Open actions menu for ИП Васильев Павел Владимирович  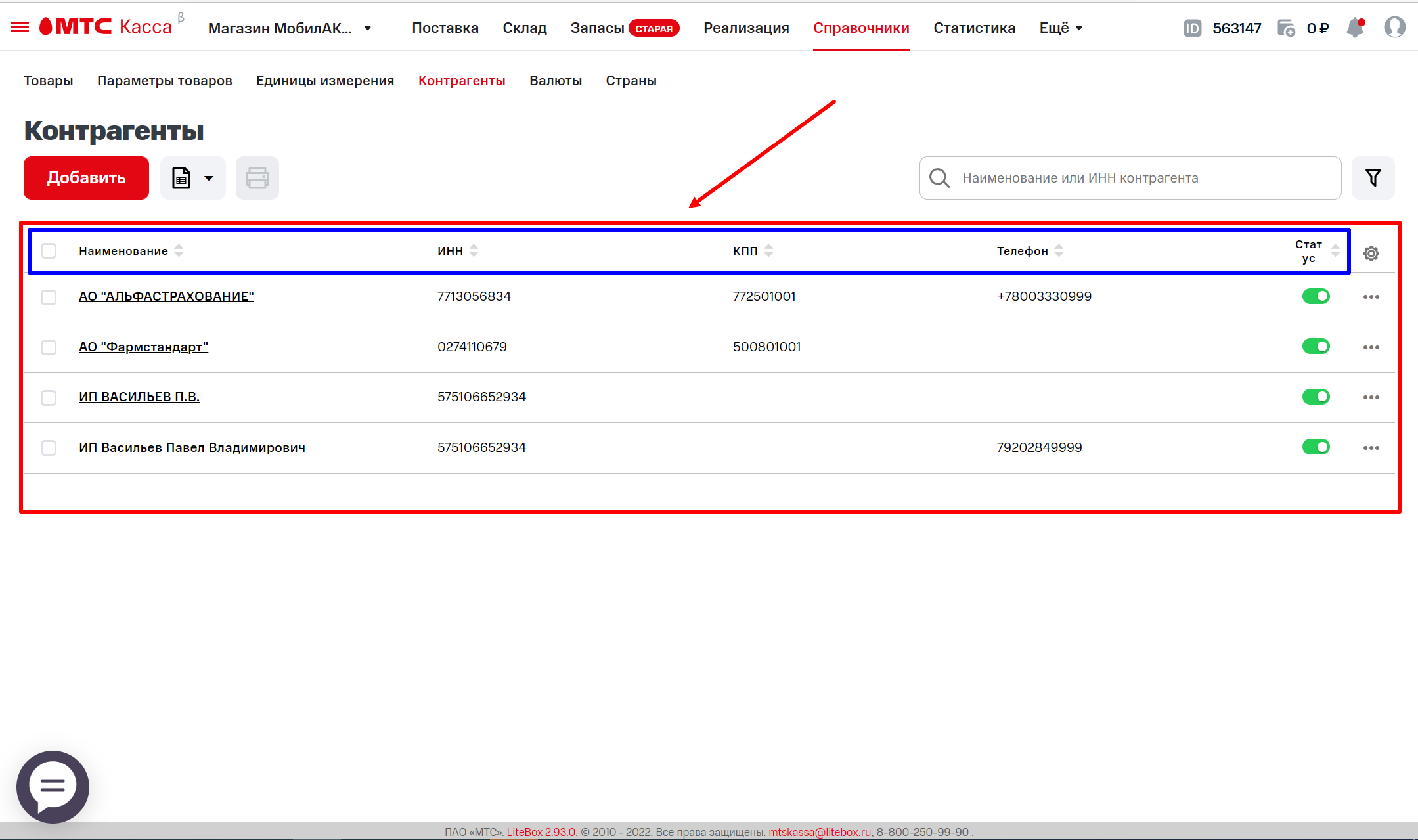click(x=1371, y=448)
